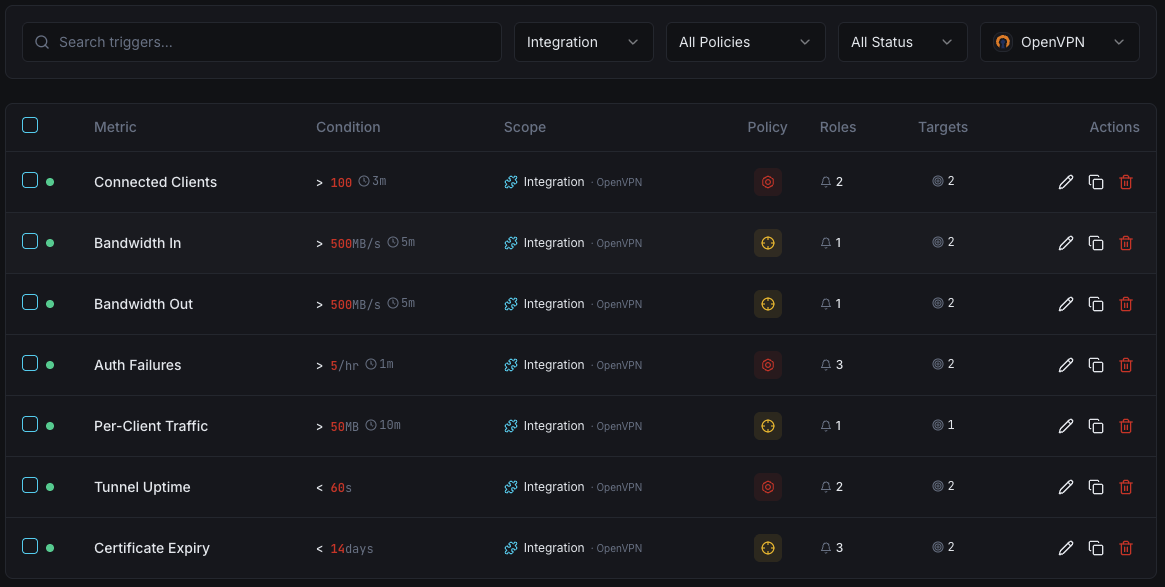Screen dimensions: 1165x587
Task: Open the bell roles icon for Auth Failures
Action: tap(826, 364)
